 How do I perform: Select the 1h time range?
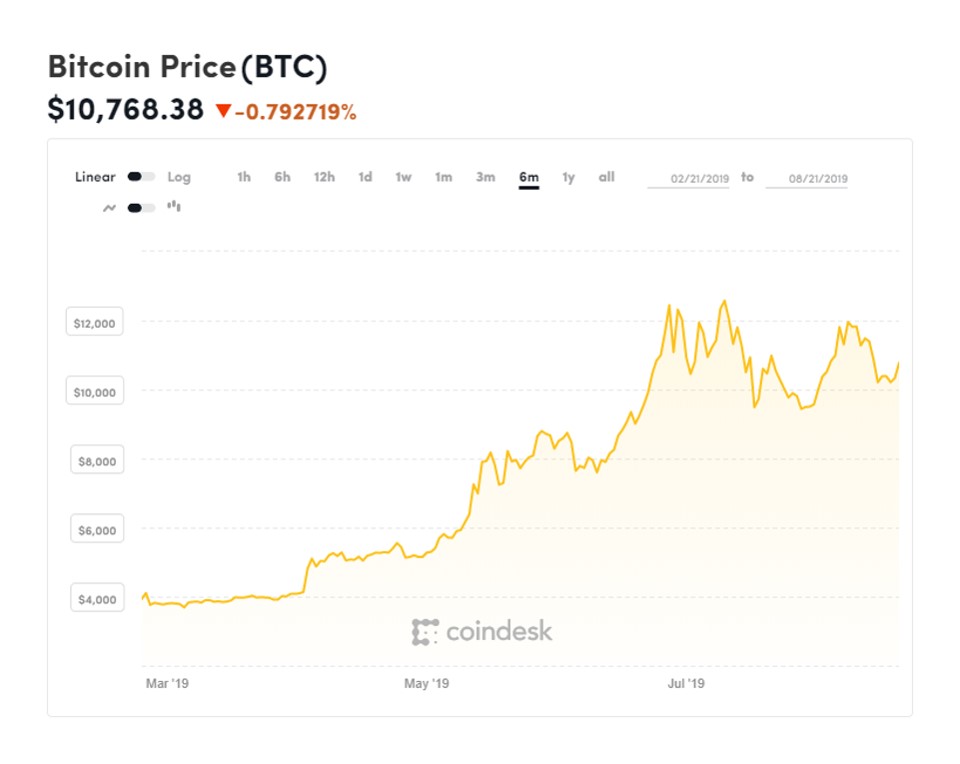tap(244, 177)
